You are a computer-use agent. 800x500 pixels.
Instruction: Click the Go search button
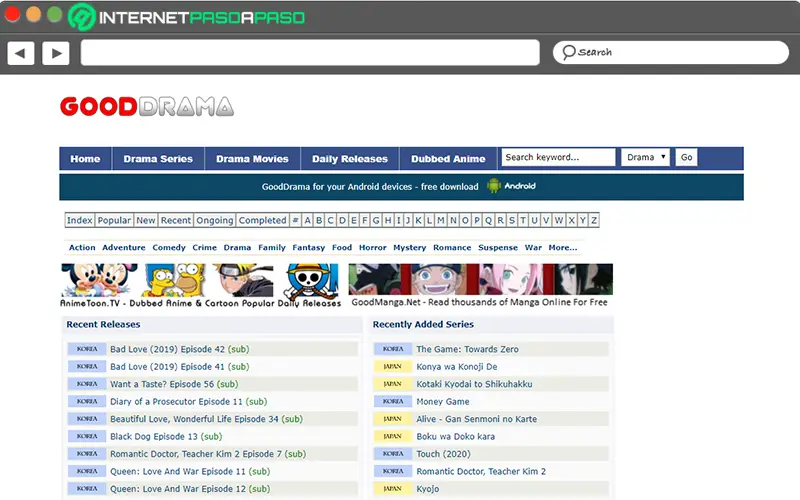686,157
